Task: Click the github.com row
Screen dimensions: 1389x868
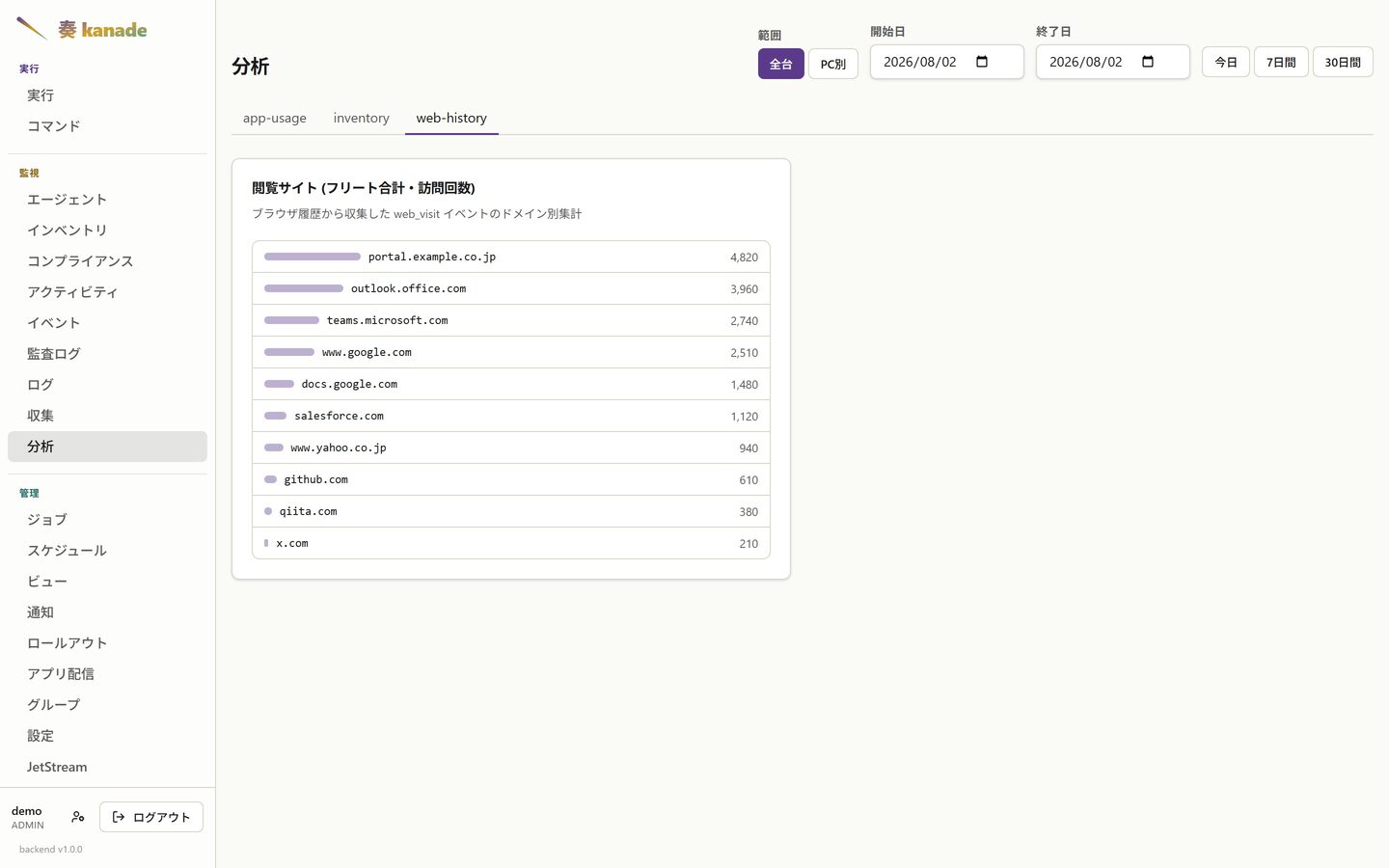Action: click(x=511, y=479)
